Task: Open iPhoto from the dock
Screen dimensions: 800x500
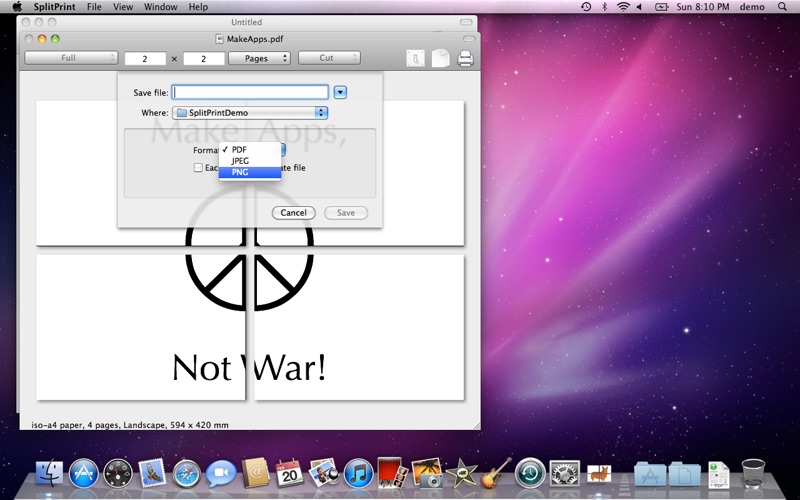Action: pos(427,472)
